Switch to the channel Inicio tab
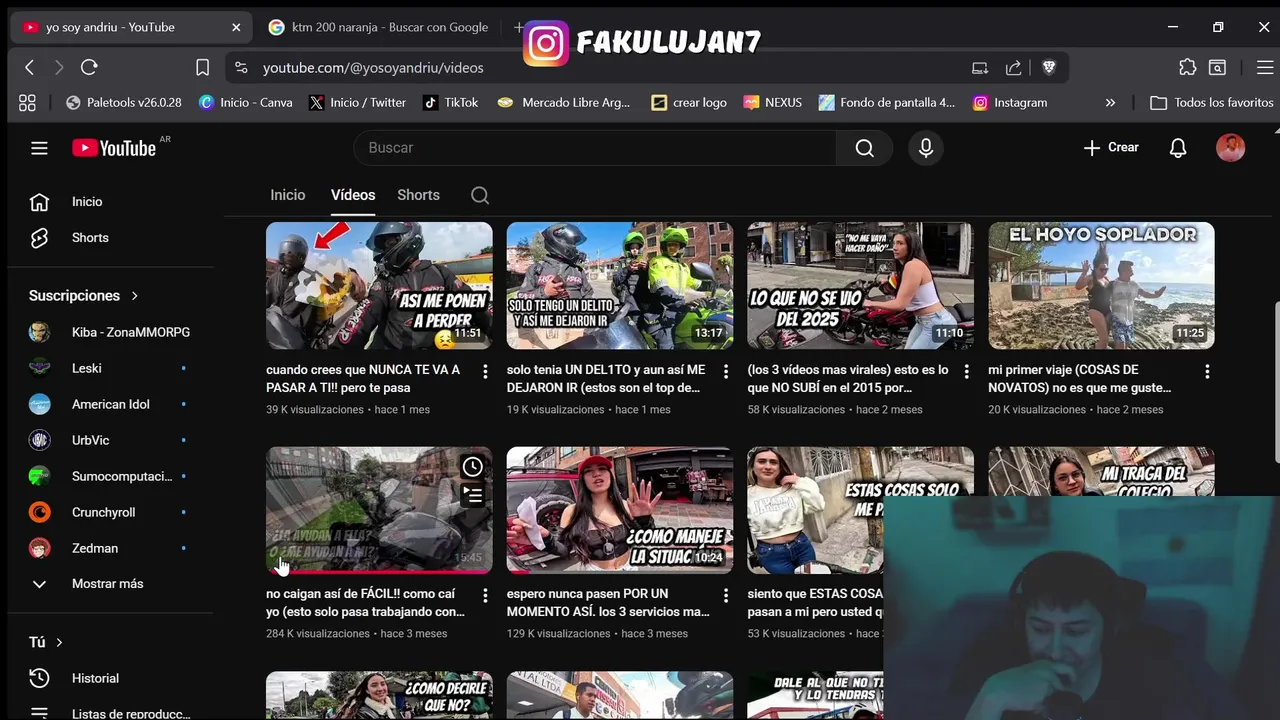This screenshot has width=1280, height=720. (x=288, y=195)
